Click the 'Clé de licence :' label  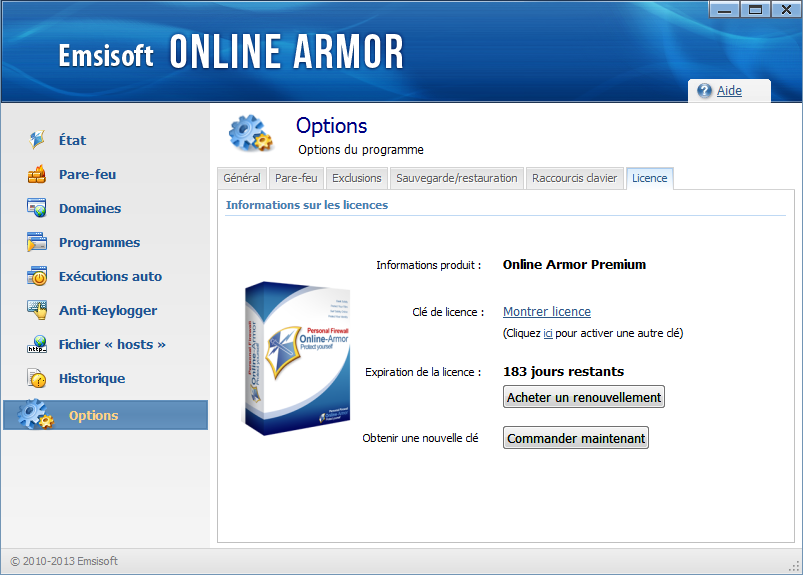(x=448, y=312)
